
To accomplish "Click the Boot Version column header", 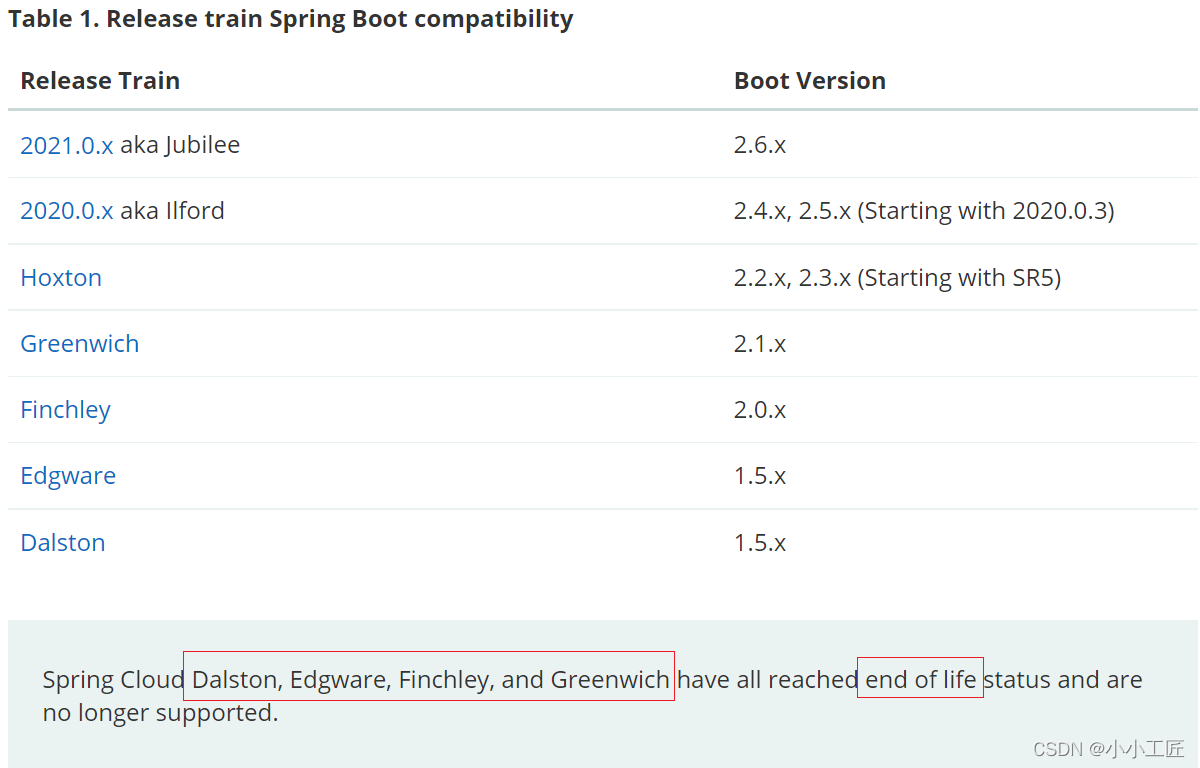I will 809,81.
